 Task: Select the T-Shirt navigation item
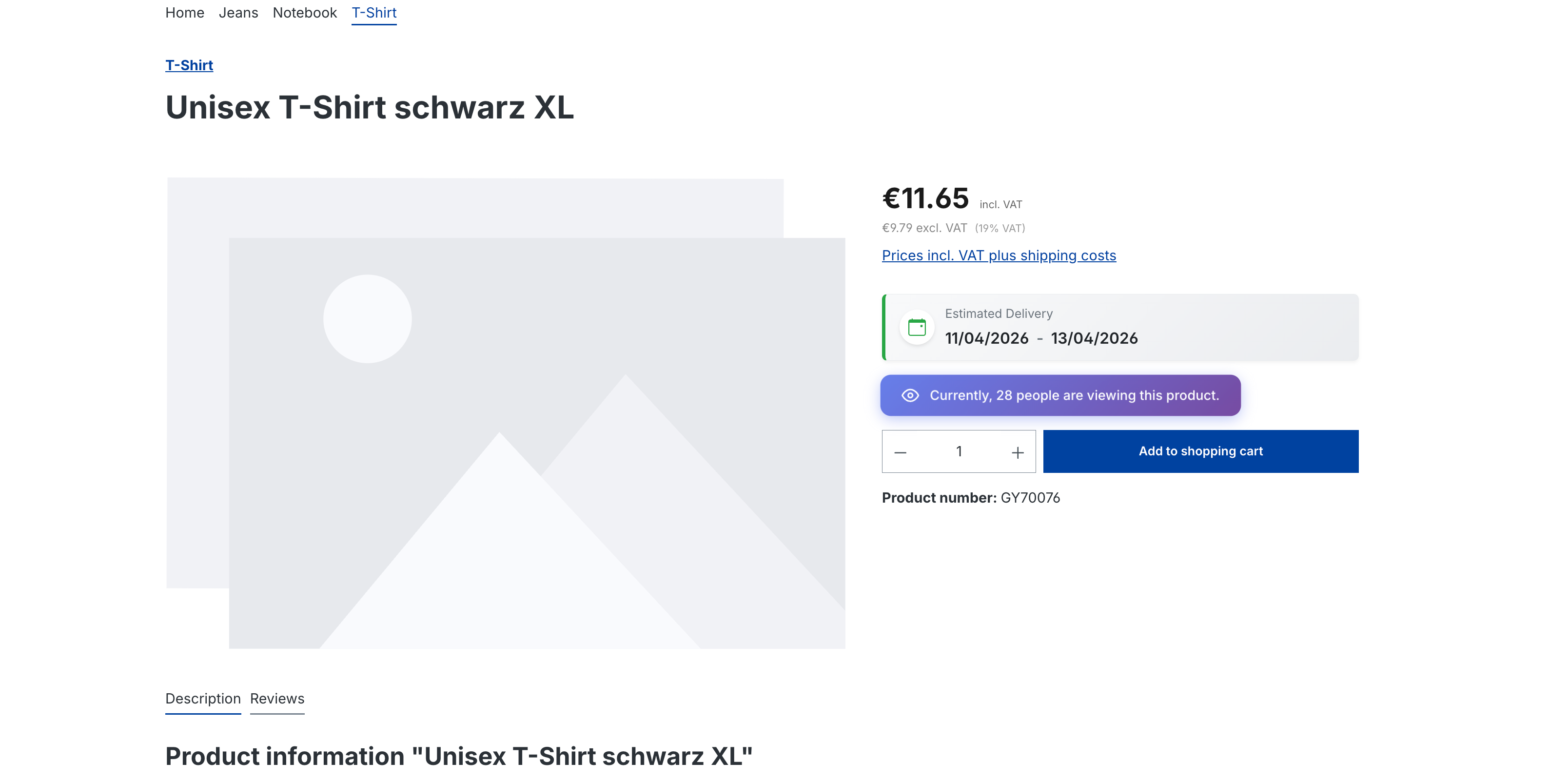coord(374,13)
